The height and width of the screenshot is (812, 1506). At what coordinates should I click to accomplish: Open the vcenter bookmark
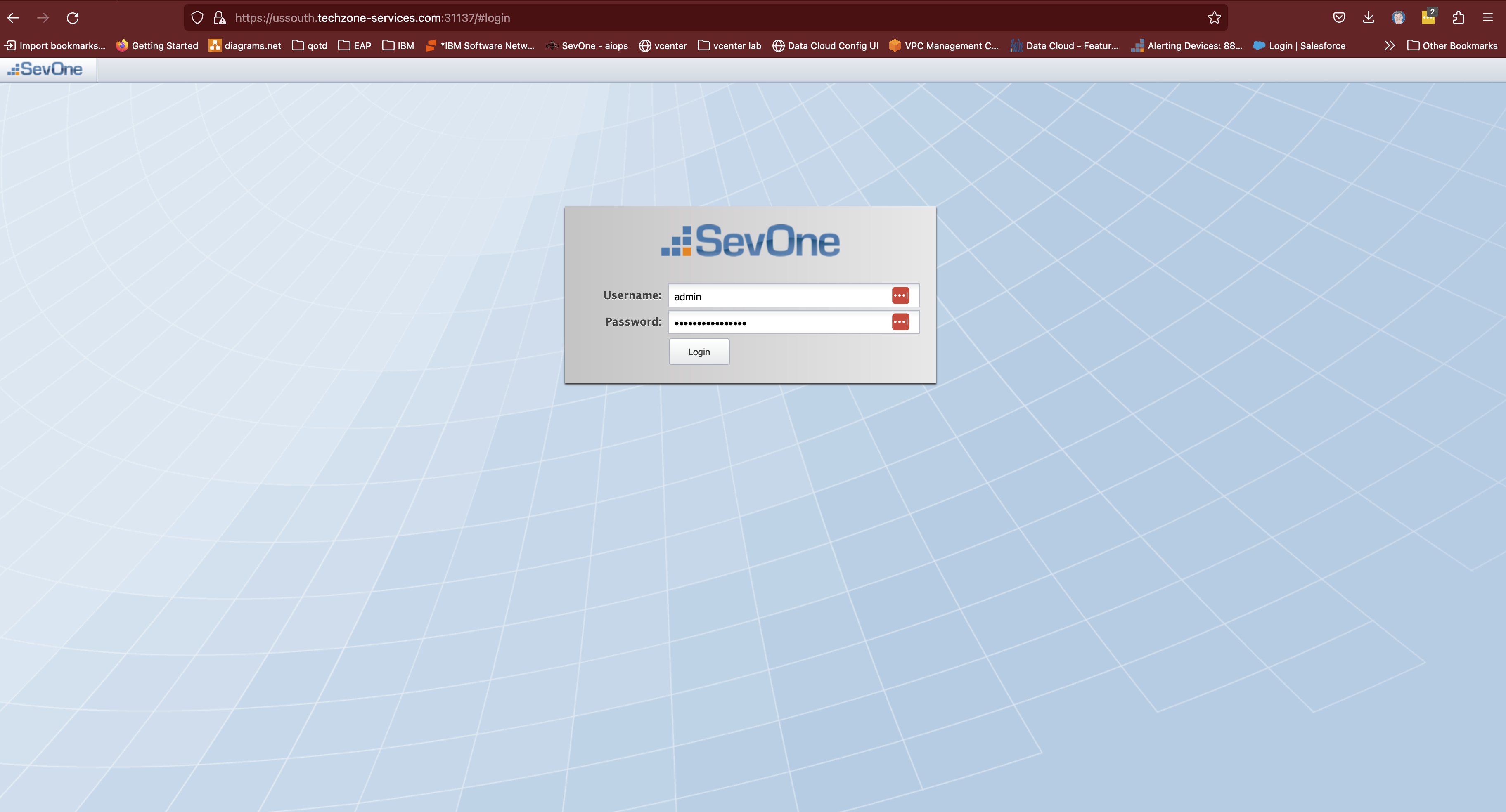tap(663, 45)
